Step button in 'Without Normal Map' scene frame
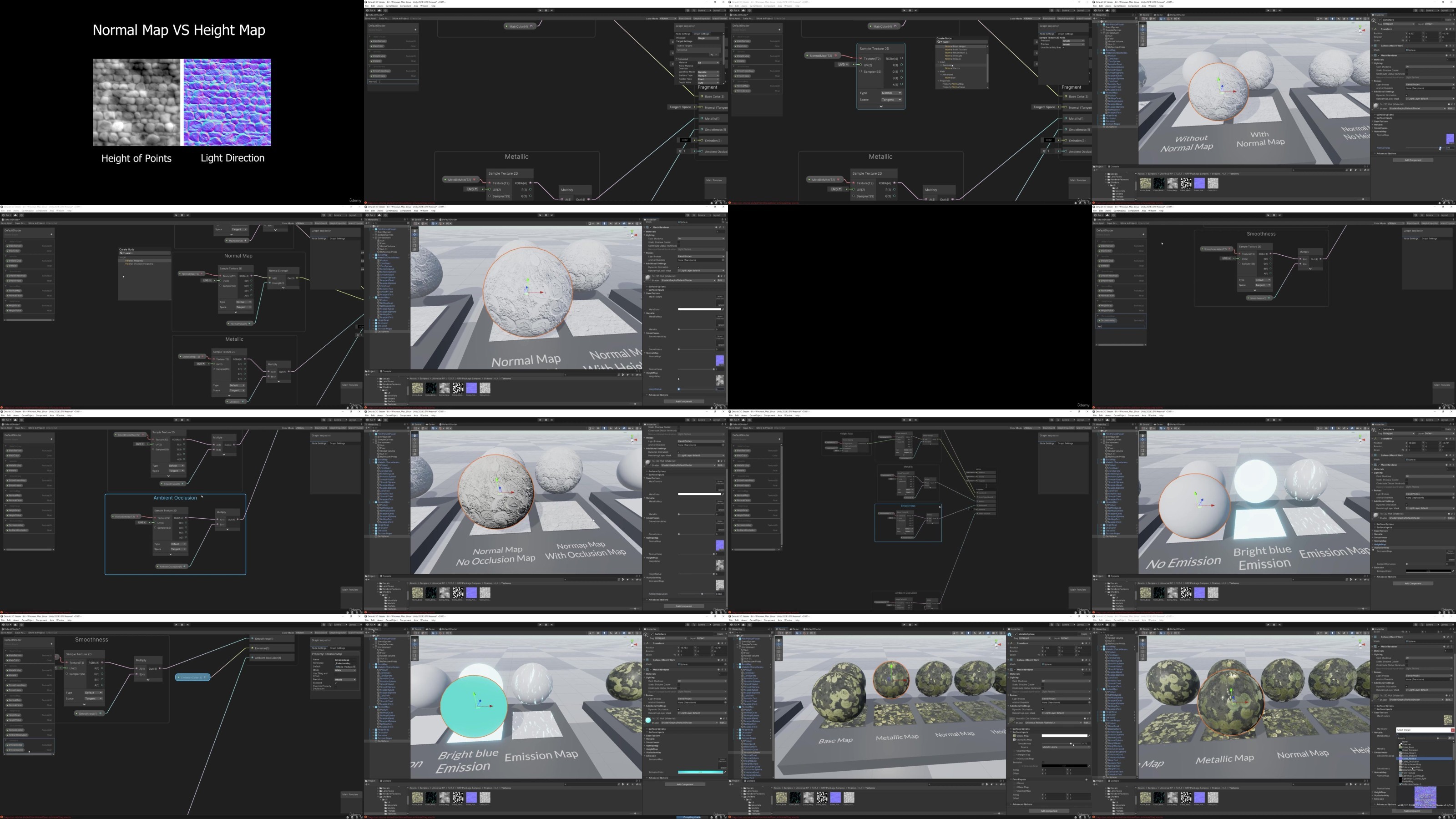The height and width of the screenshot is (819, 1456). (1279, 10)
